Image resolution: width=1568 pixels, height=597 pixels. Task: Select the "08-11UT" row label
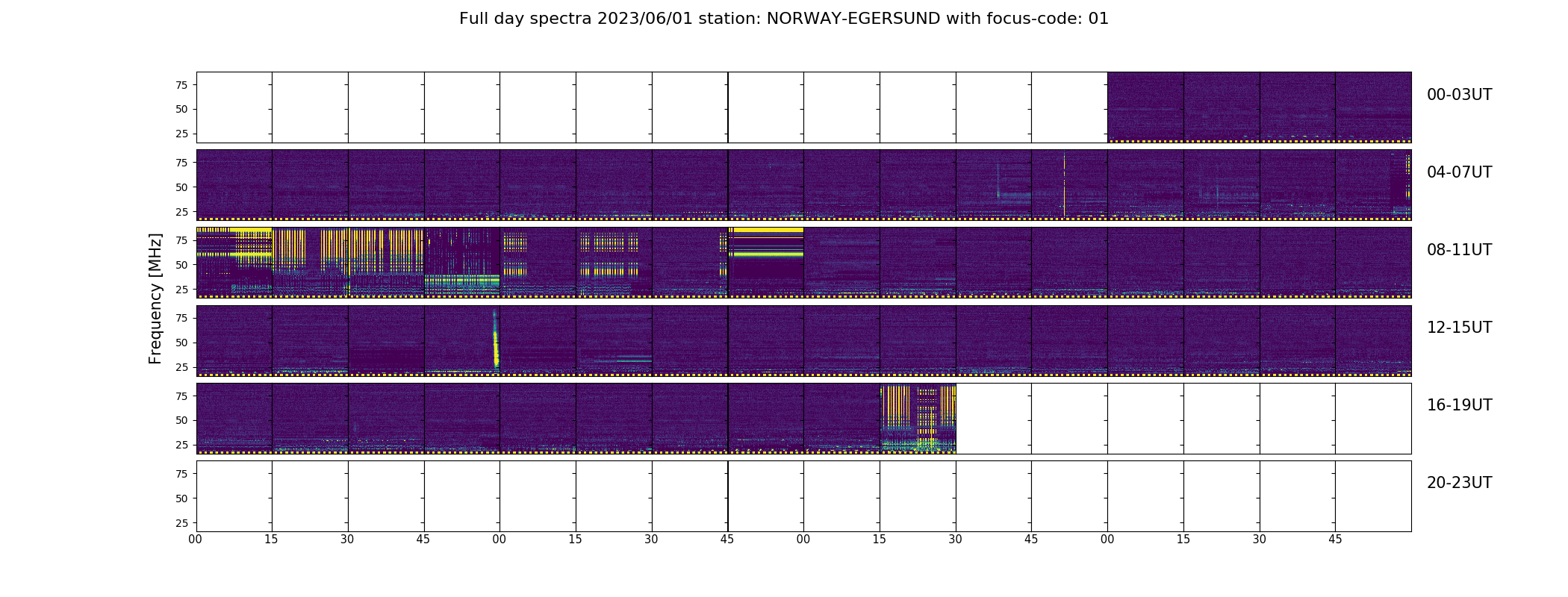[1459, 250]
